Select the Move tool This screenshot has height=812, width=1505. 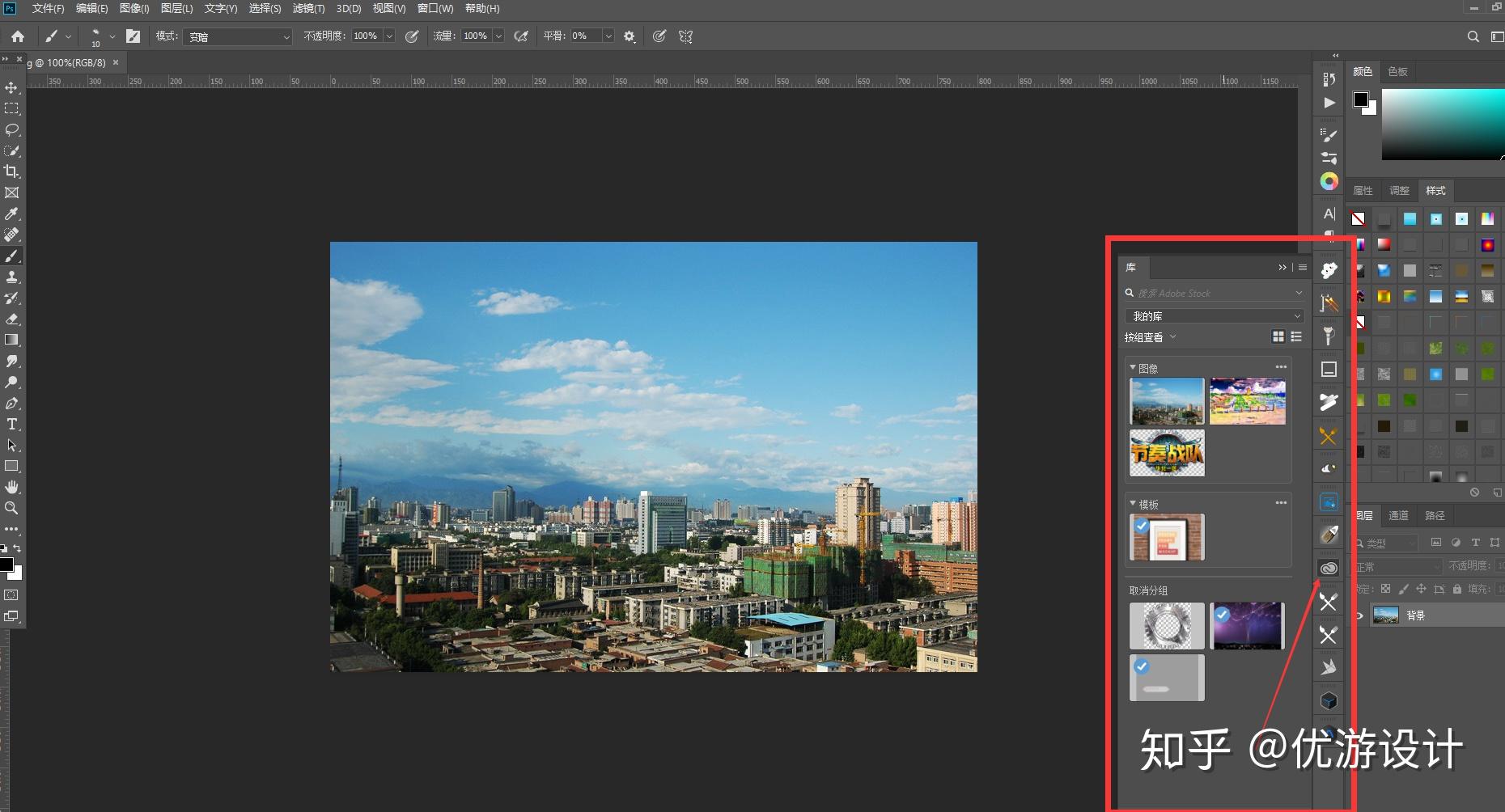pyautogui.click(x=11, y=87)
